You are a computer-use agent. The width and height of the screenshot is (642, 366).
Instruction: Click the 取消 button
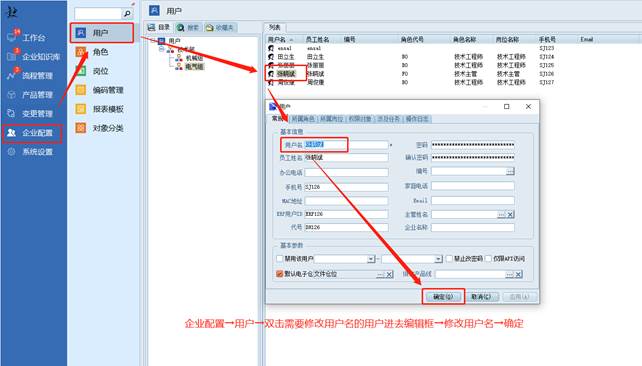click(481, 296)
